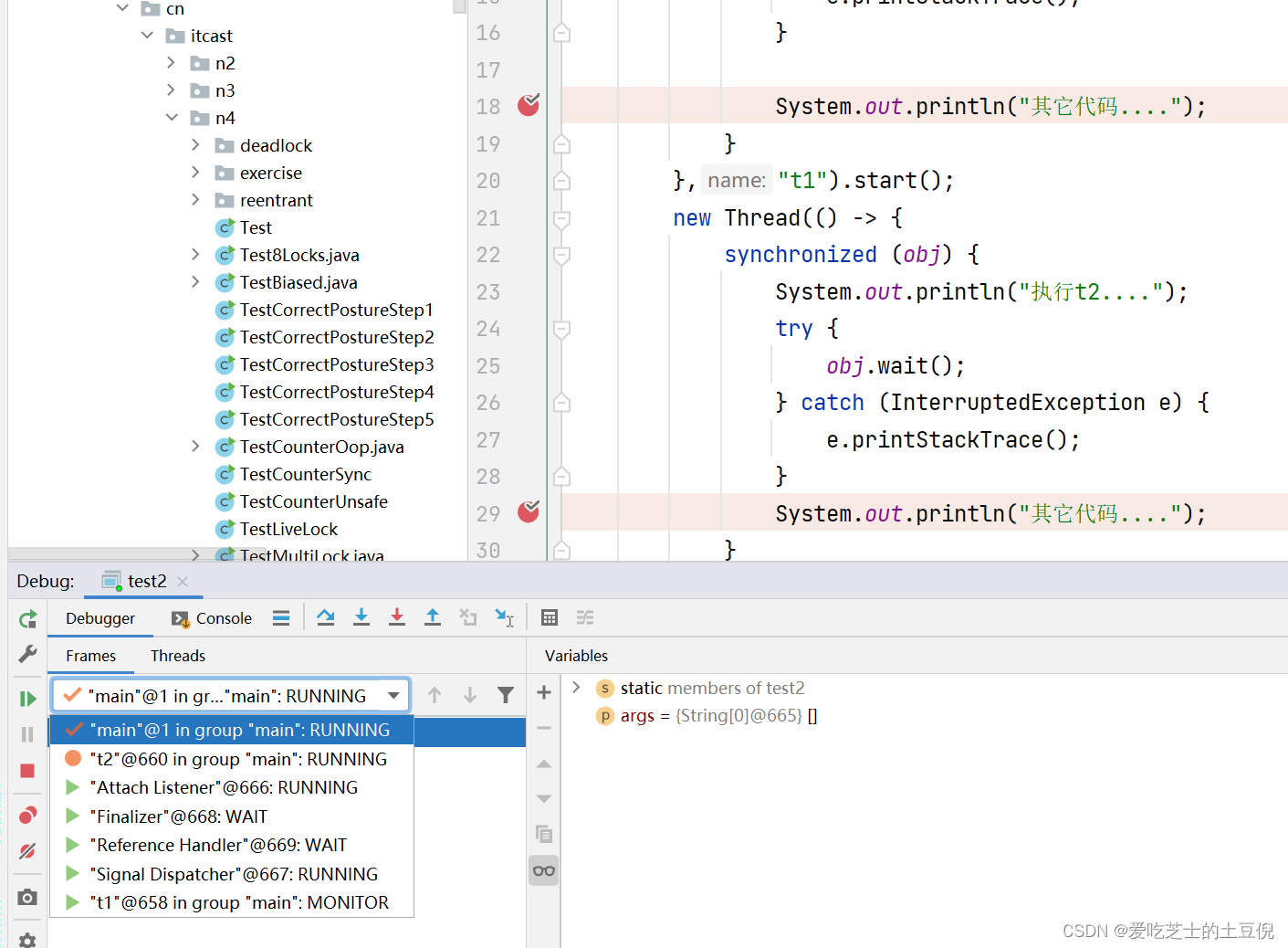Open the thread selector dropdown showing main RUNNING

click(231, 696)
